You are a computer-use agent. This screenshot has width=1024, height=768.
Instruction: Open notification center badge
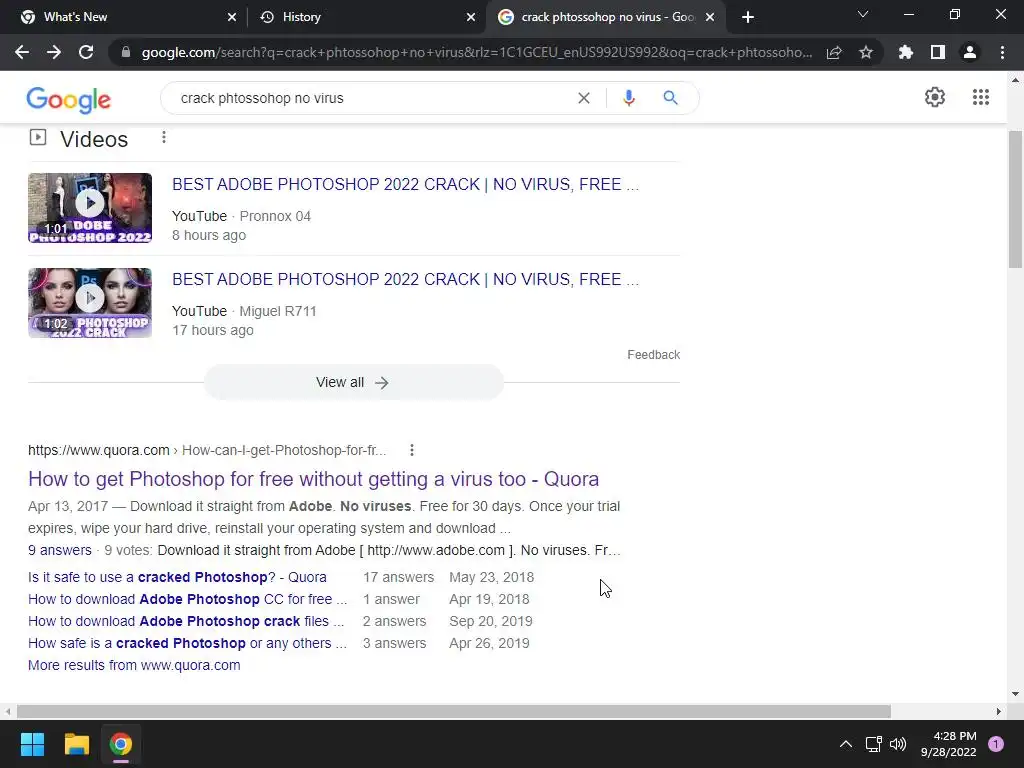click(996, 744)
